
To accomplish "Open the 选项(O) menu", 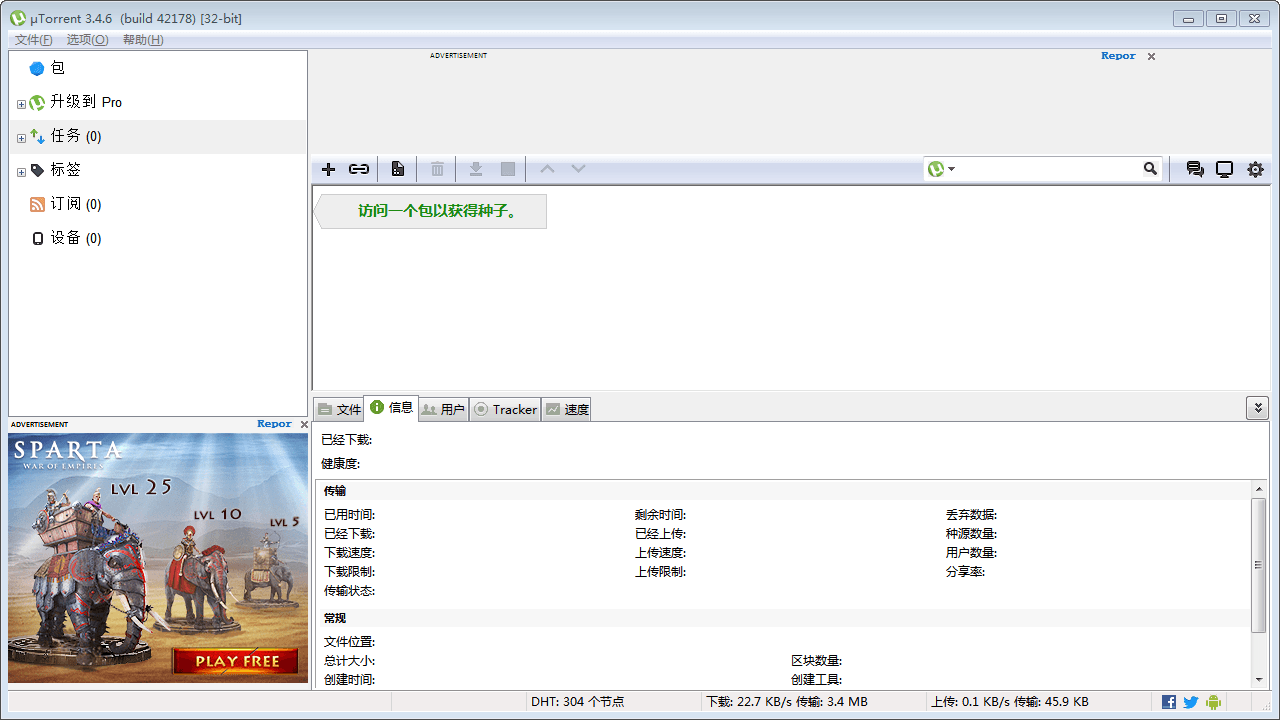I will [87, 40].
